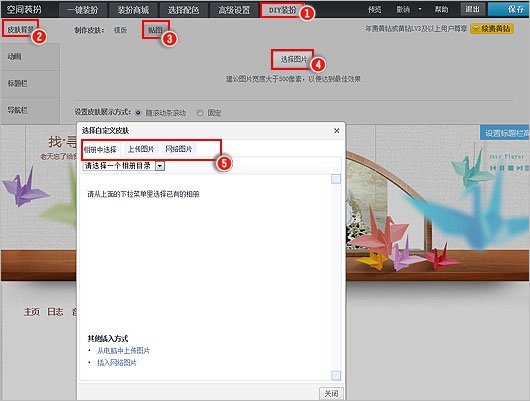Open 导航栏 sidebar section

pos(30,110)
